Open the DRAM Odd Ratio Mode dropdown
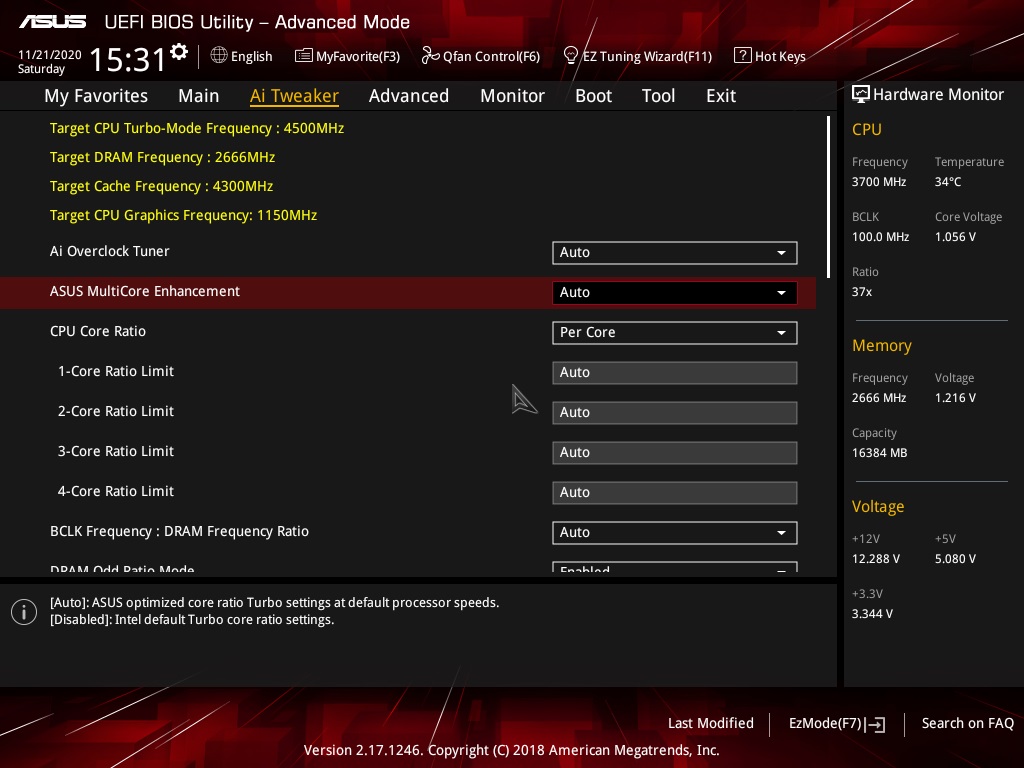This screenshot has height=768, width=1024. 675,567
